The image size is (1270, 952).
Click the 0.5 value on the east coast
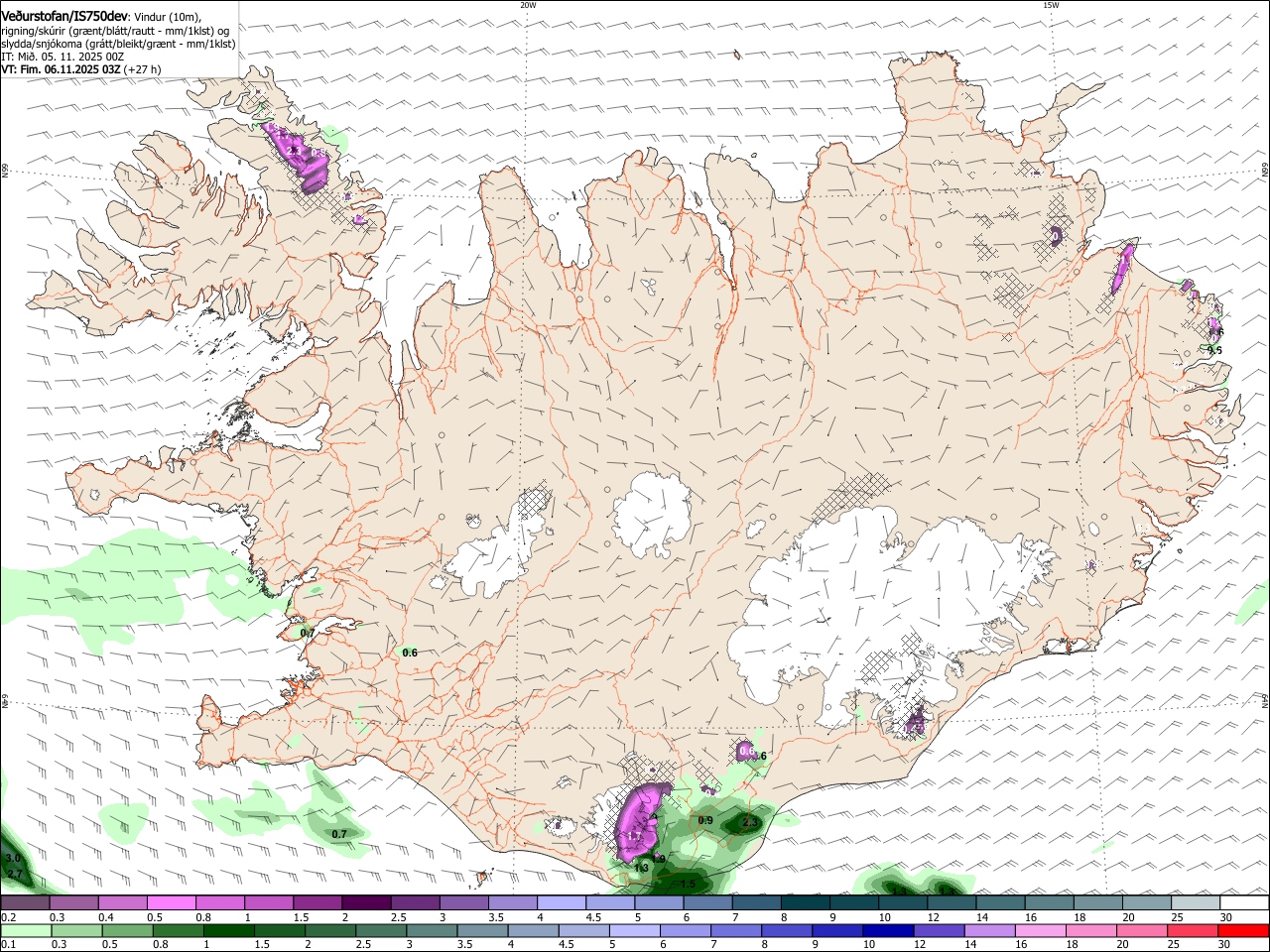click(1214, 350)
